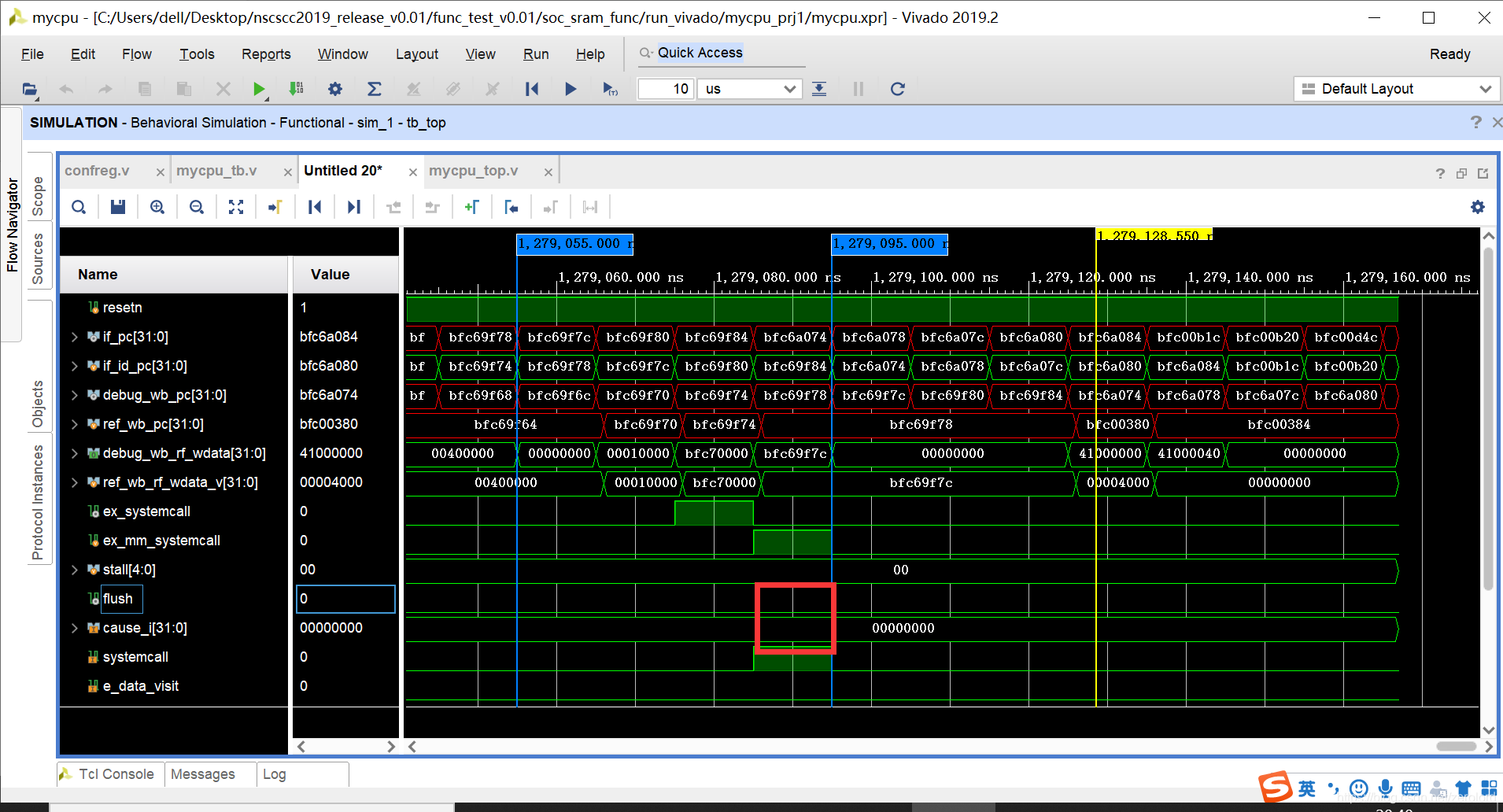Expand the ref_wb_pc[31:0] signal bus
1503x812 pixels.
coord(75,424)
